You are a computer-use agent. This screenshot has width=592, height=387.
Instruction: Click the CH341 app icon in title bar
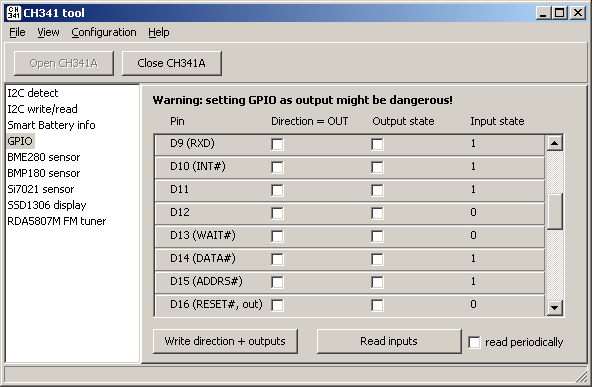click(14, 13)
